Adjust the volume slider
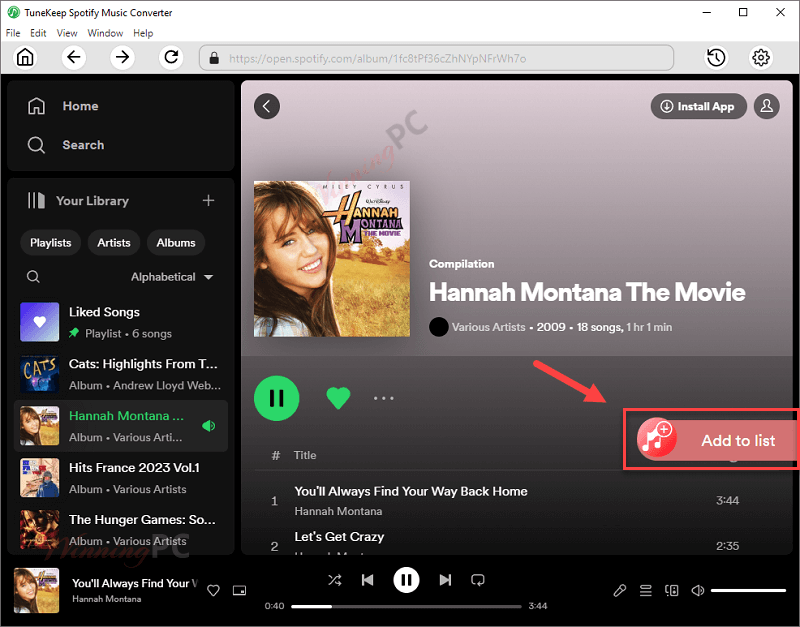The height and width of the screenshot is (627, 800). point(748,591)
